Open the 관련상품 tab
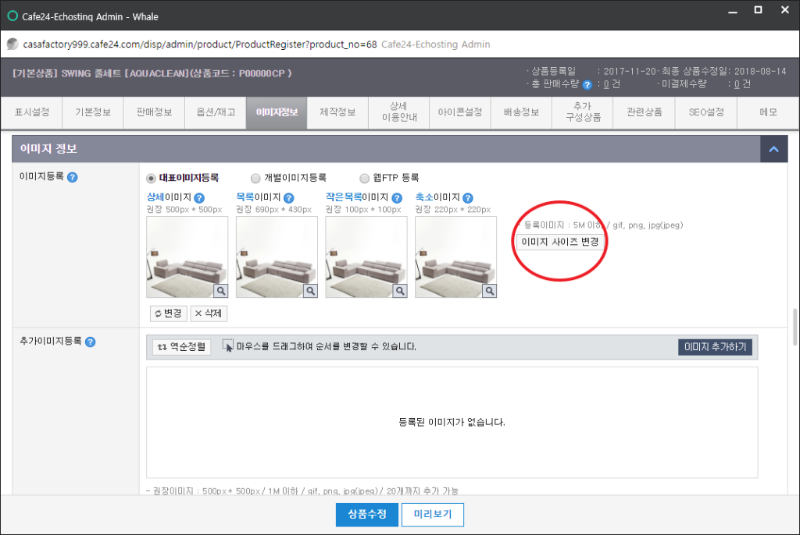Screen dimensions: 800x535 click(644, 112)
